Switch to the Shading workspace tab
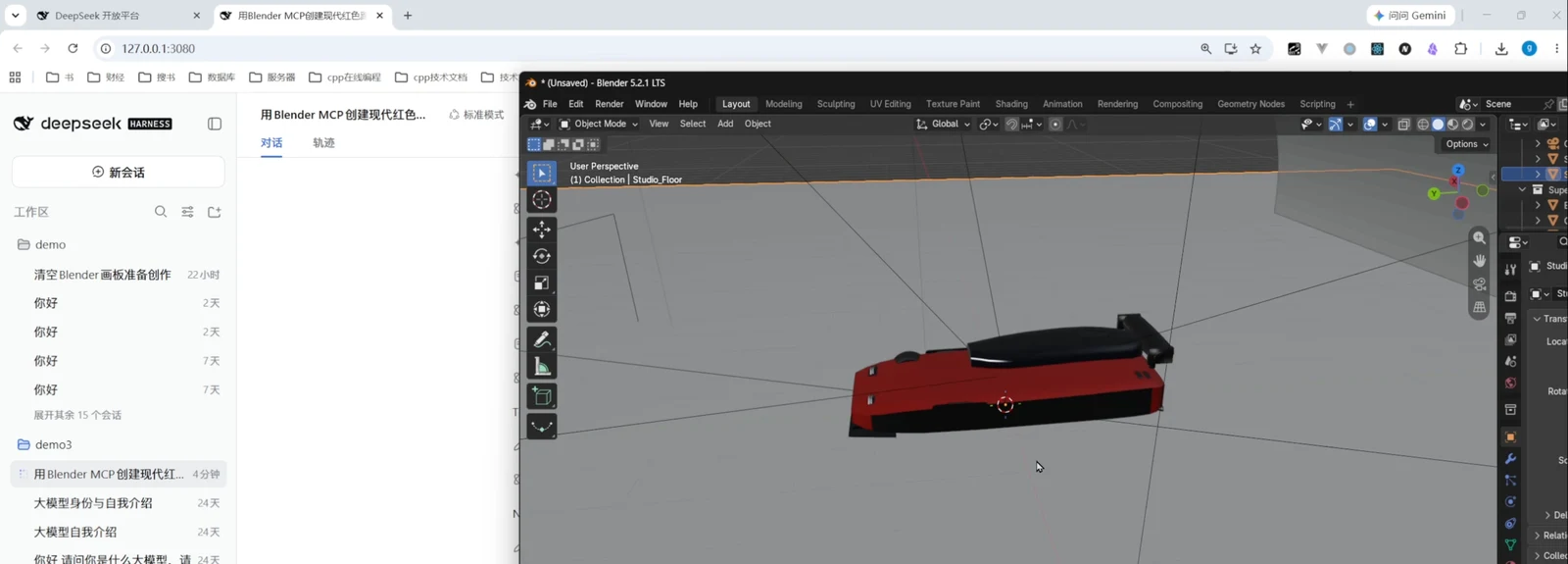The width and height of the screenshot is (1568, 564). click(x=1011, y=104)
